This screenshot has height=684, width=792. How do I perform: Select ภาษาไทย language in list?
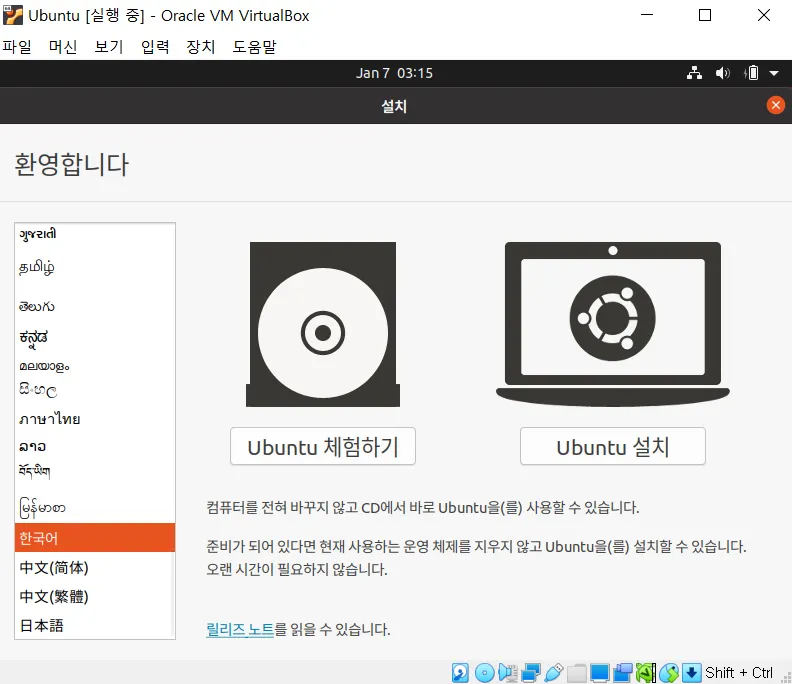click(95, 418)
